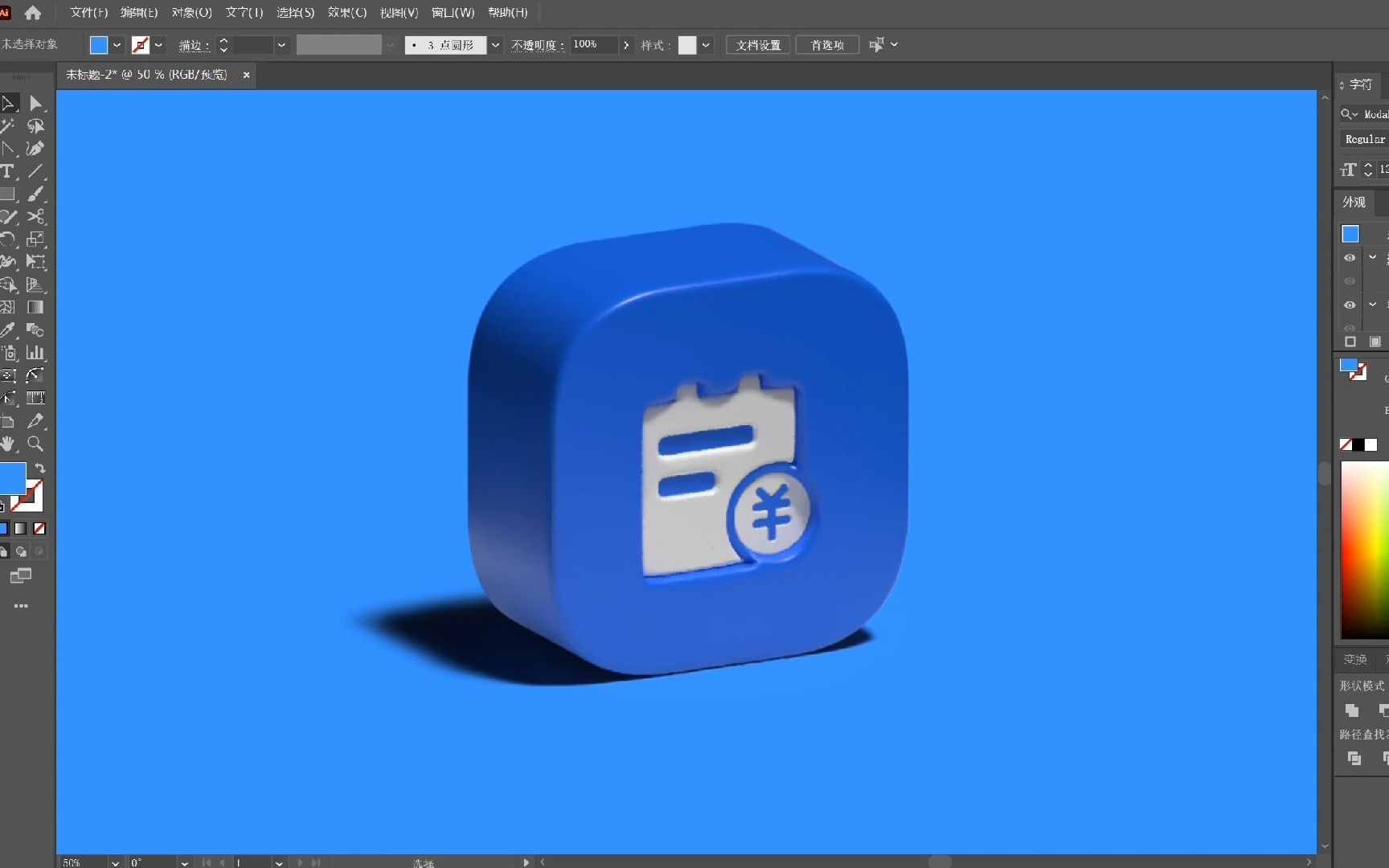
Task: Select the Scale tool
Action: click(35, 239)
